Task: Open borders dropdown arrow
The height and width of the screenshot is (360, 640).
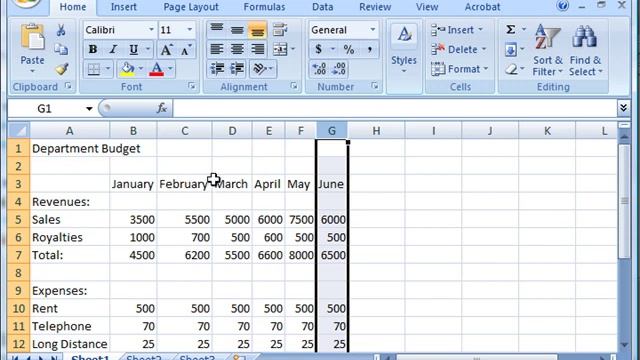Action: point(108,69)
